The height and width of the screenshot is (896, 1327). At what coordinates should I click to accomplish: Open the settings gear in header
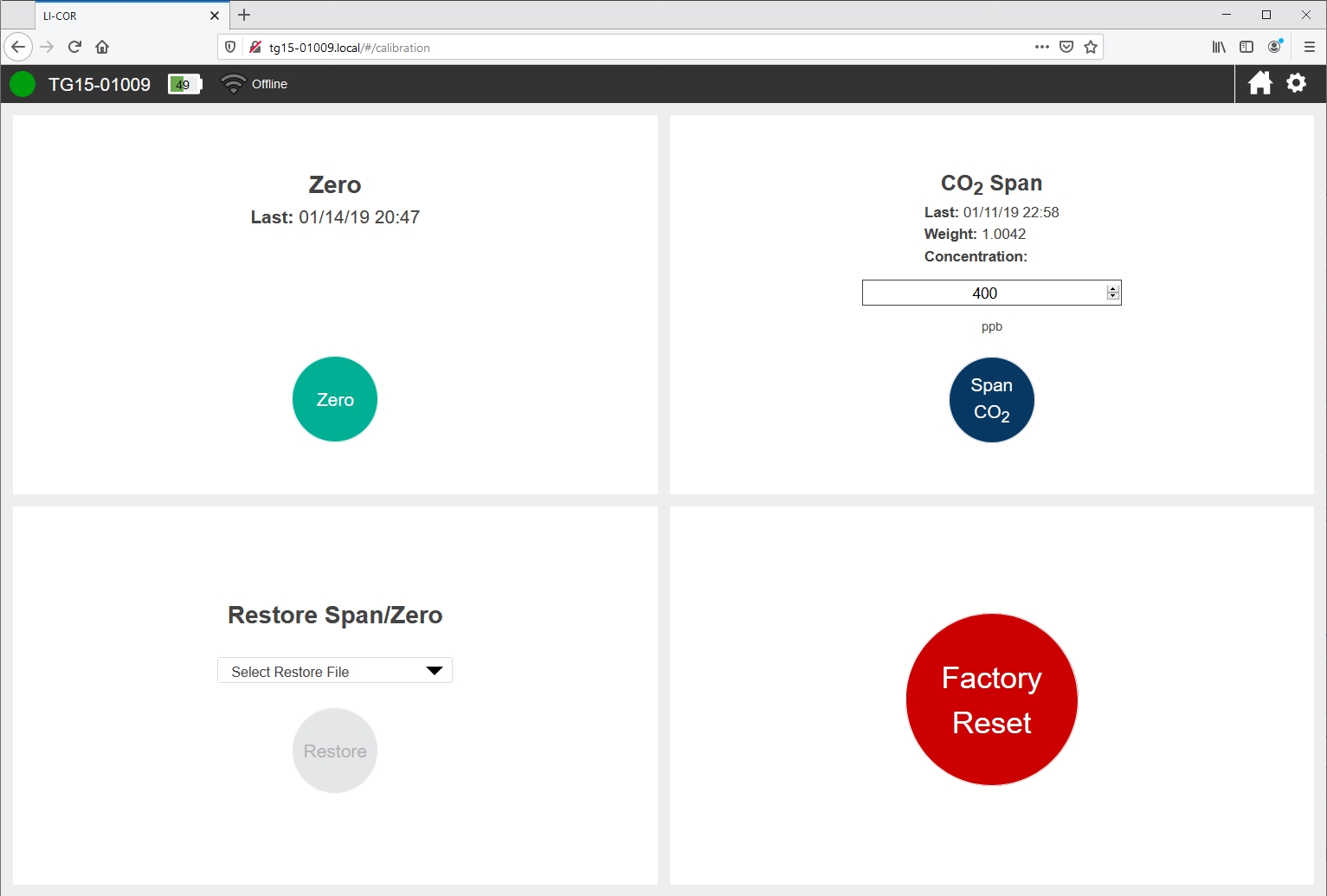[x=1296, y=83]
